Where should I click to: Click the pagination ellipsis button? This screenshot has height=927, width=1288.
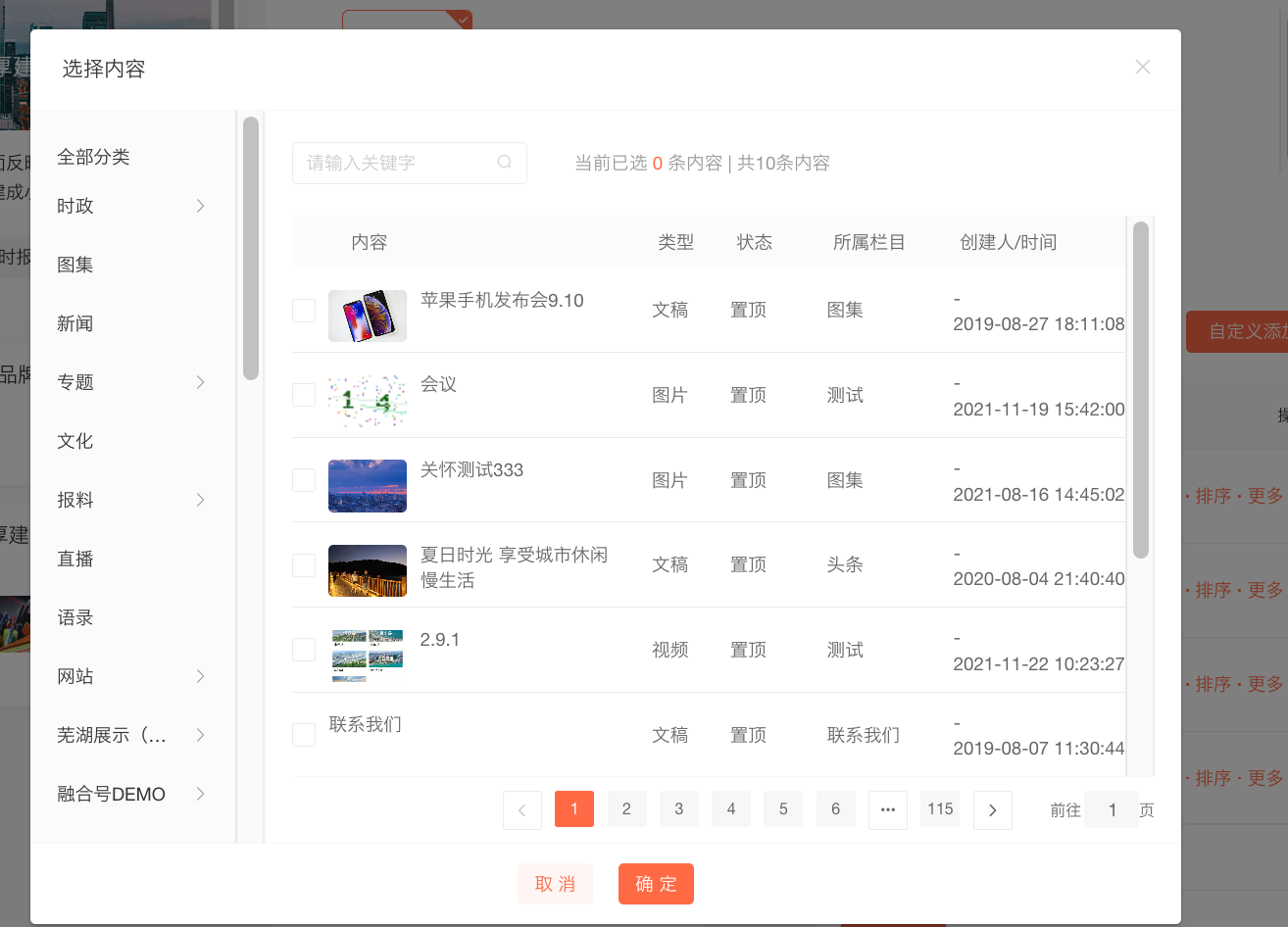click(887, 809)
